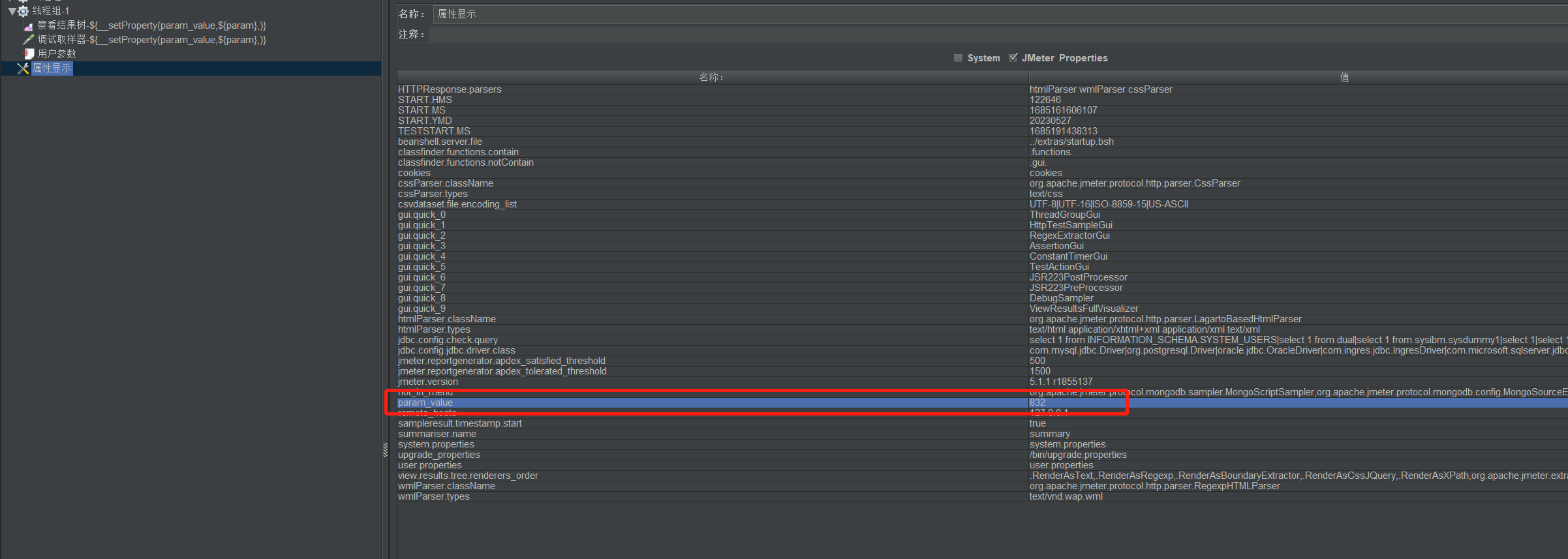
Task: Click the 调试取样器 pipette icon
Action: pos(28,40)
